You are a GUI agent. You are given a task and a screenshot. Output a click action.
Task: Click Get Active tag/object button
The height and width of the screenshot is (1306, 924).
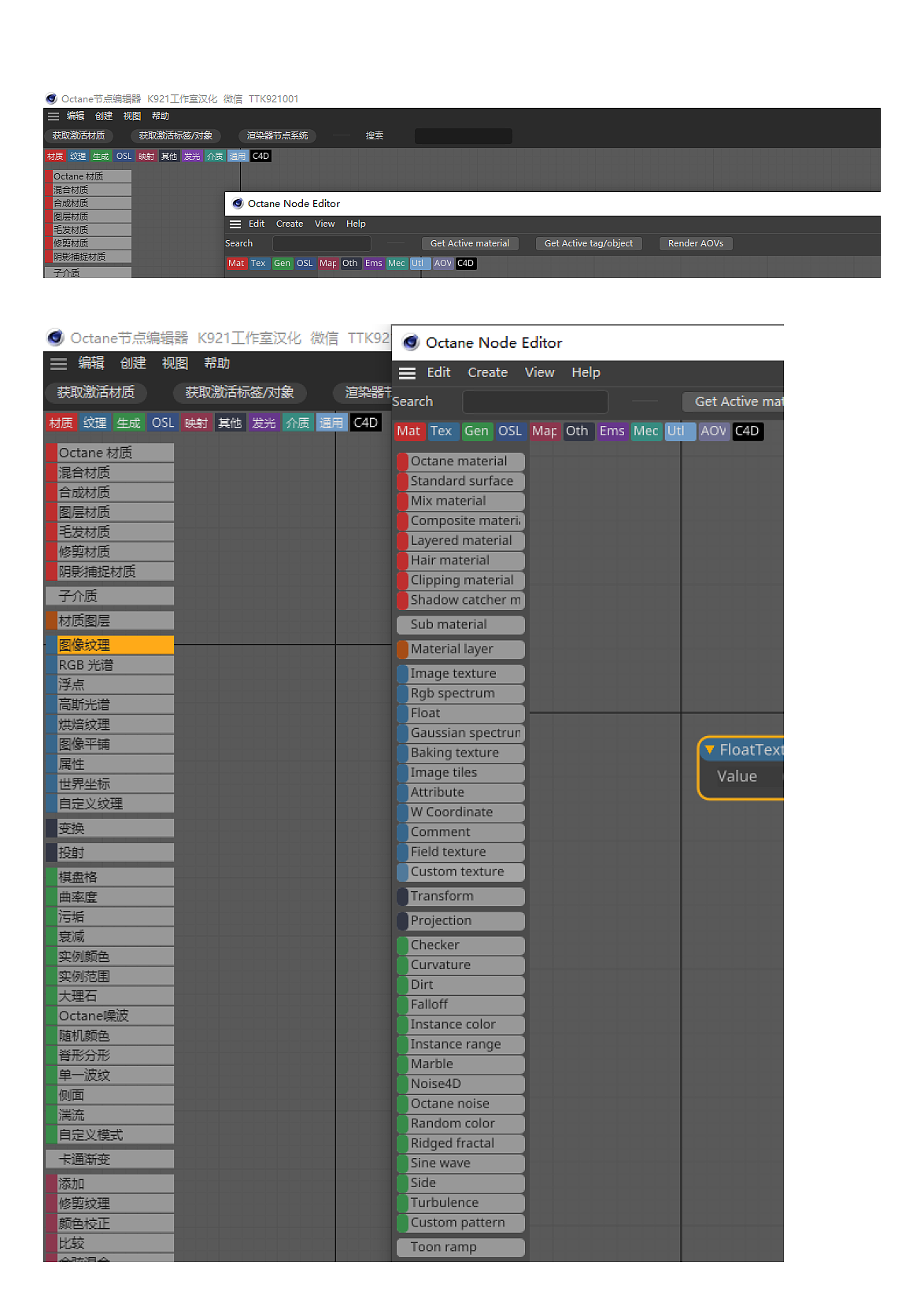[589, 243]
